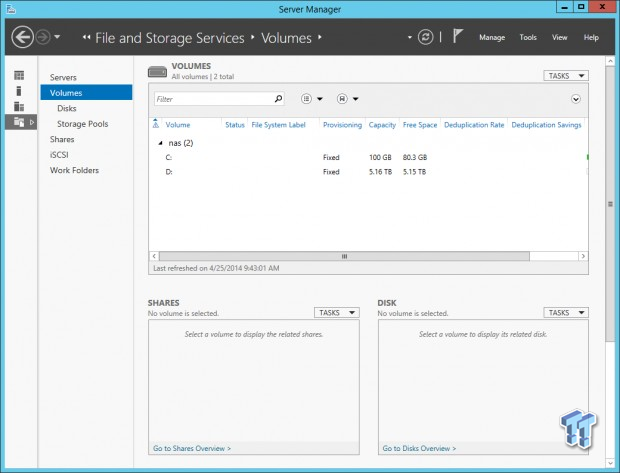Open the dropdown arrow beside refresh icon

(x=410, y=37)
